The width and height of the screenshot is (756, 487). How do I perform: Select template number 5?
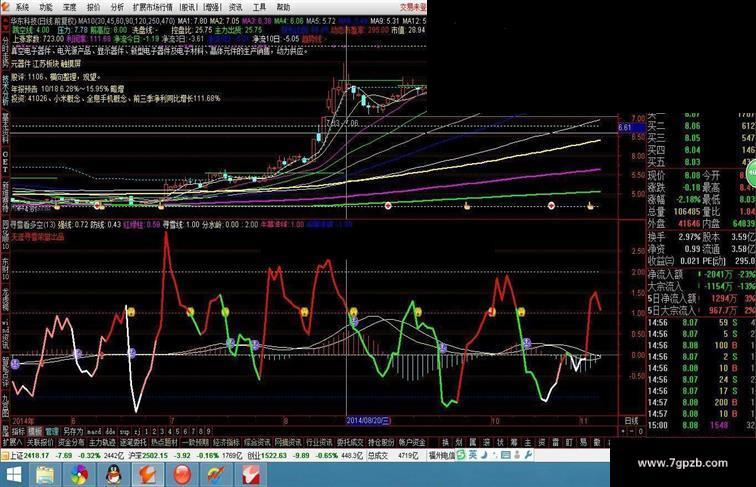pyautogui.click(x=177, y=431)
